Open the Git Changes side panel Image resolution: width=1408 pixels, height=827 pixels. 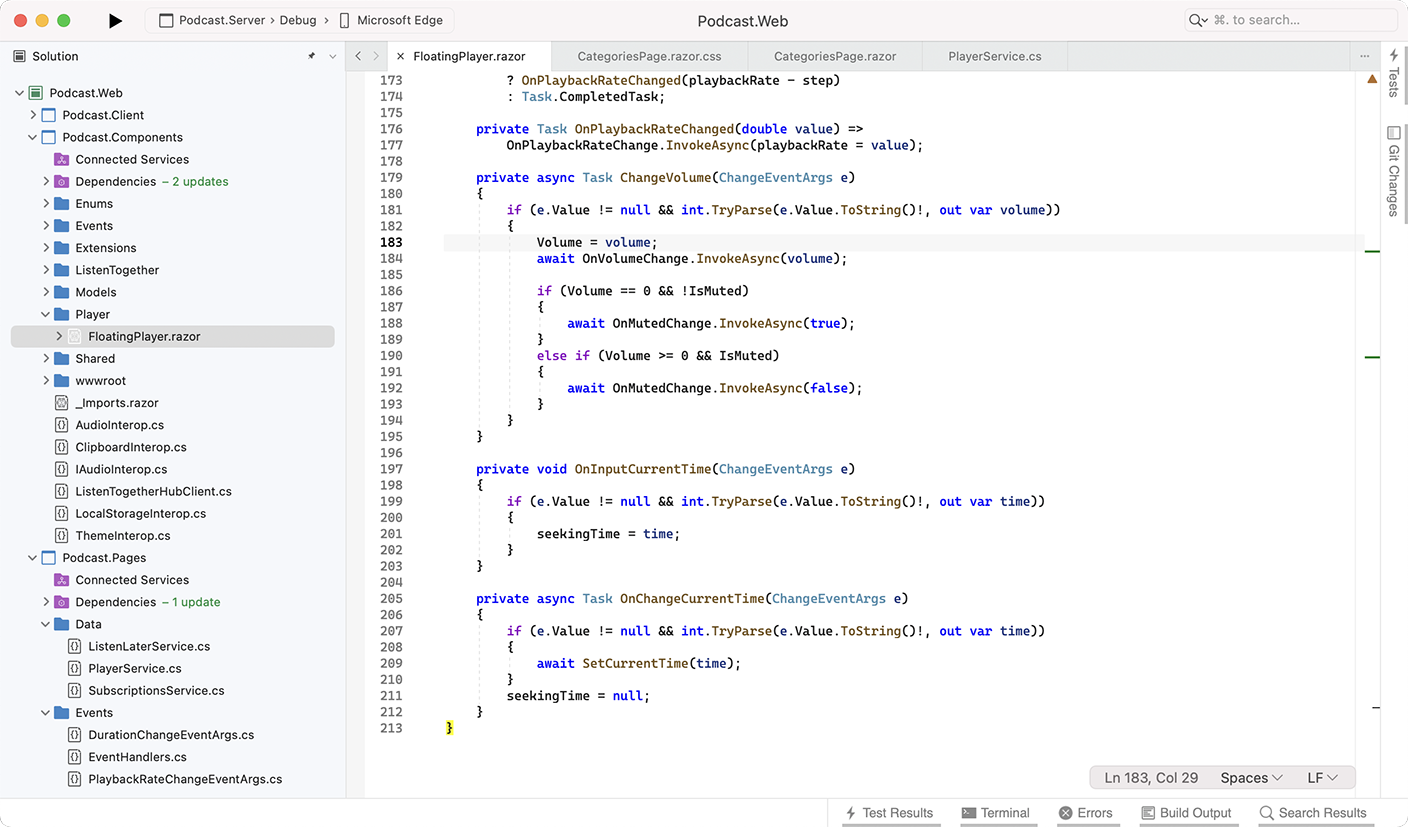pyautogui.click(x=1394, y=171)
